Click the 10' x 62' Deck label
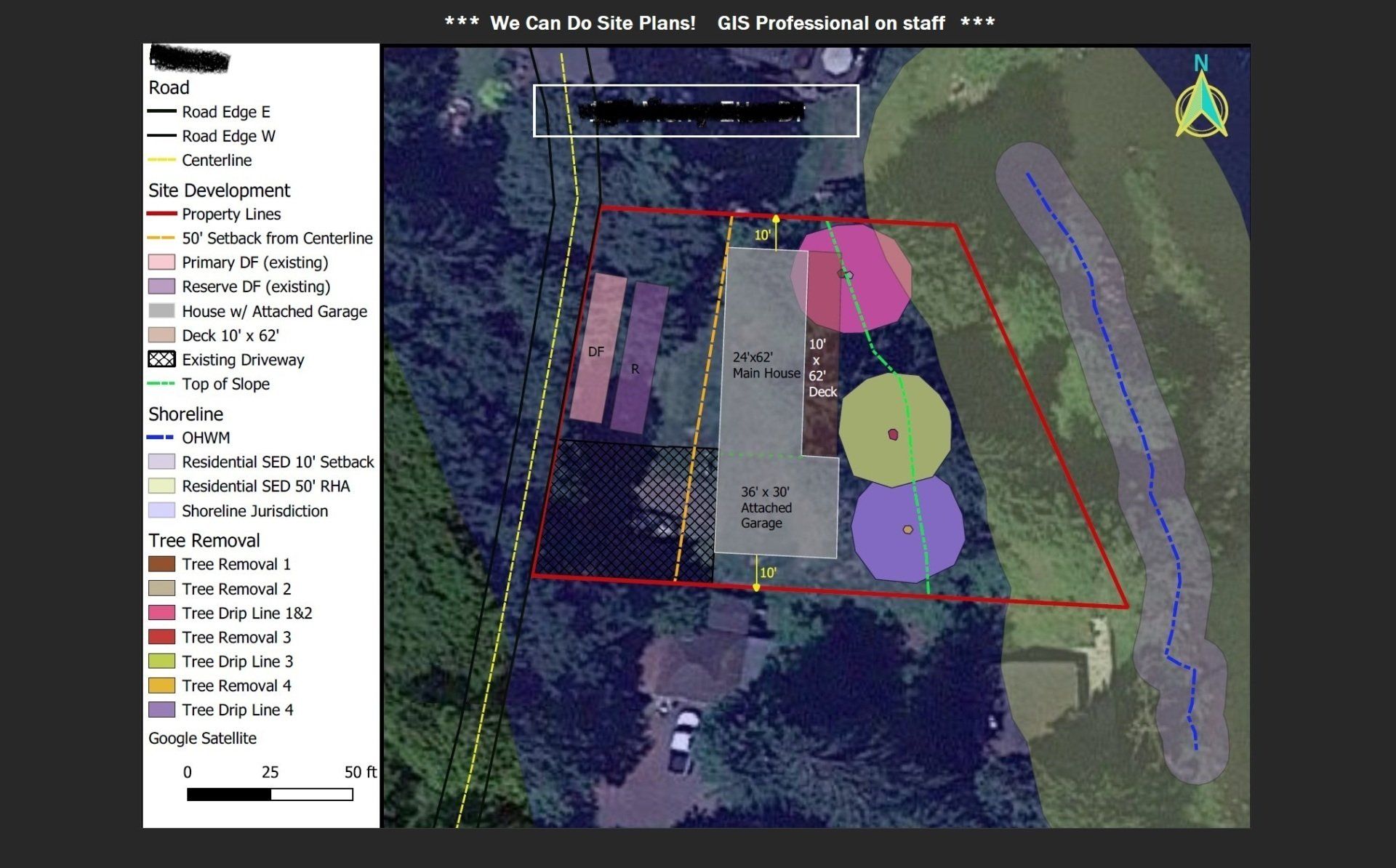Viewport: 1396px width, 868px height. (x=822, y=368)
